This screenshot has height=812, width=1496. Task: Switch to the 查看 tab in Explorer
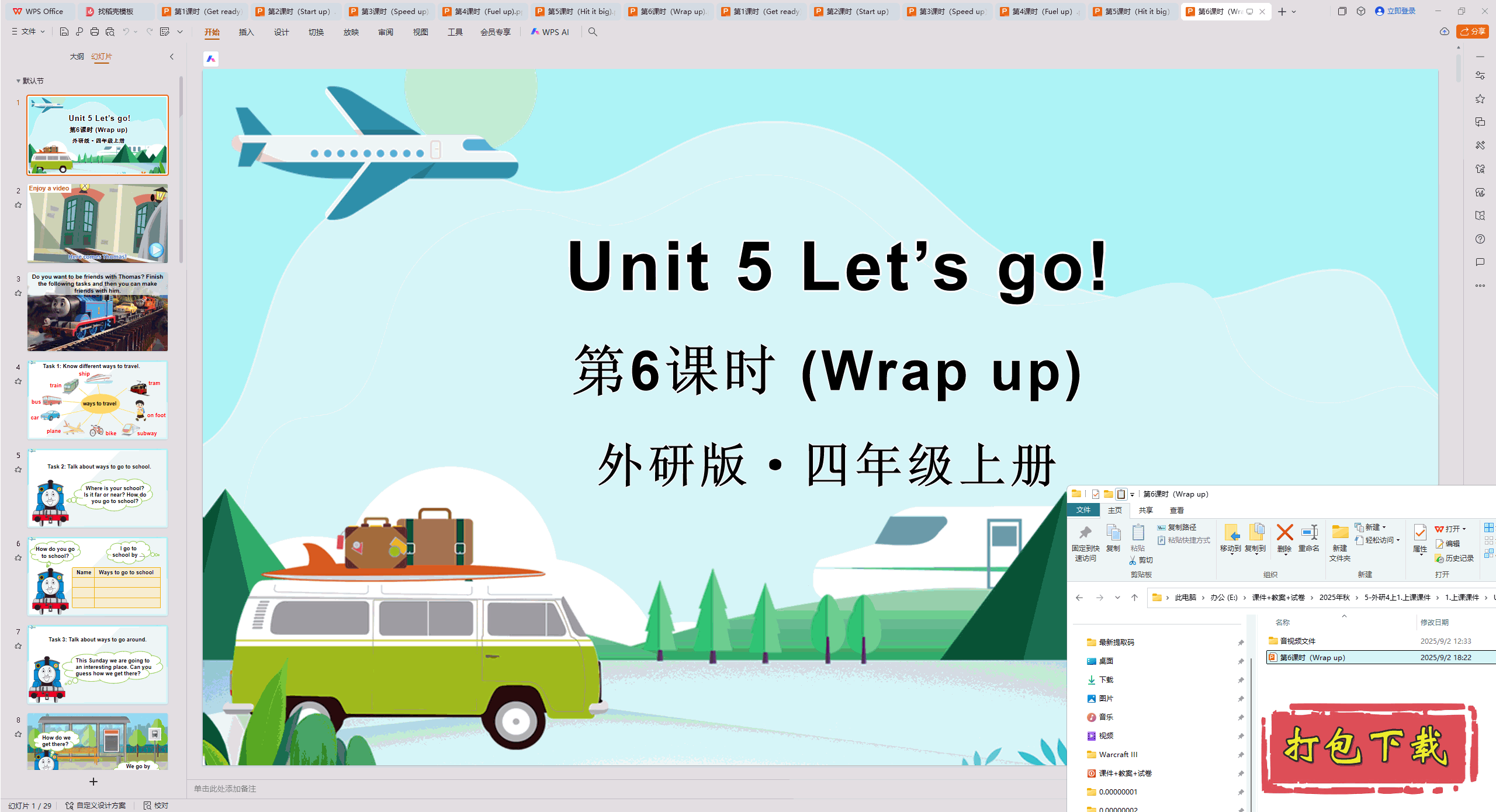[1176, 510]
